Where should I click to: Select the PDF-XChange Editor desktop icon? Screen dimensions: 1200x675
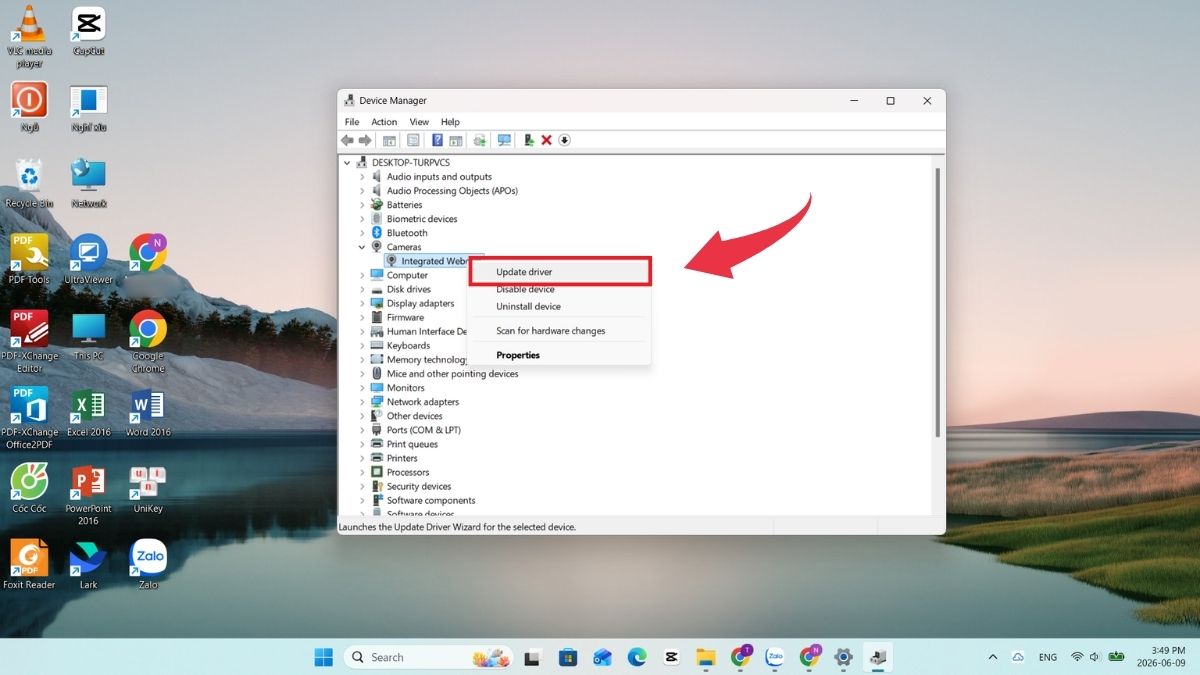(30, 341)
